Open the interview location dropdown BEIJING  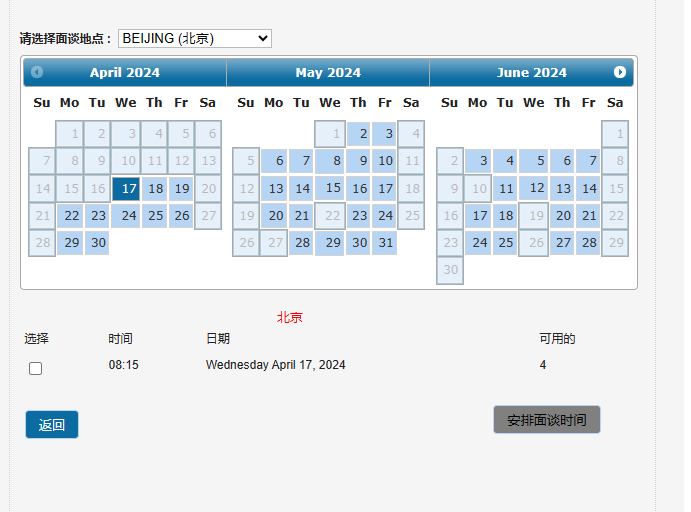(195, 38)
